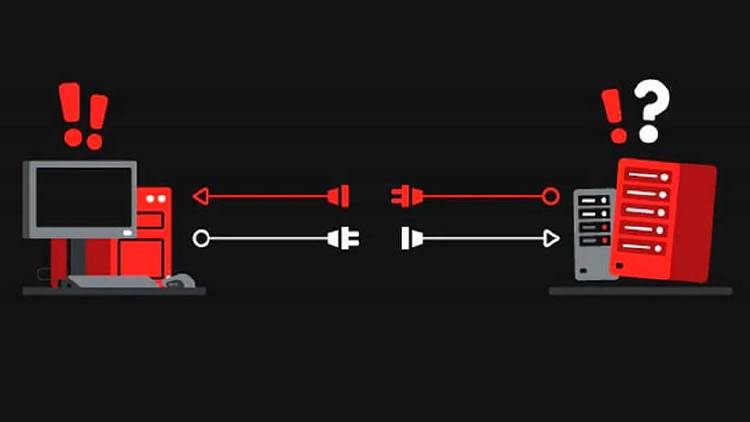The image size is (750, 422).
Task: Click the white two-prong plug
Action: 343,238
